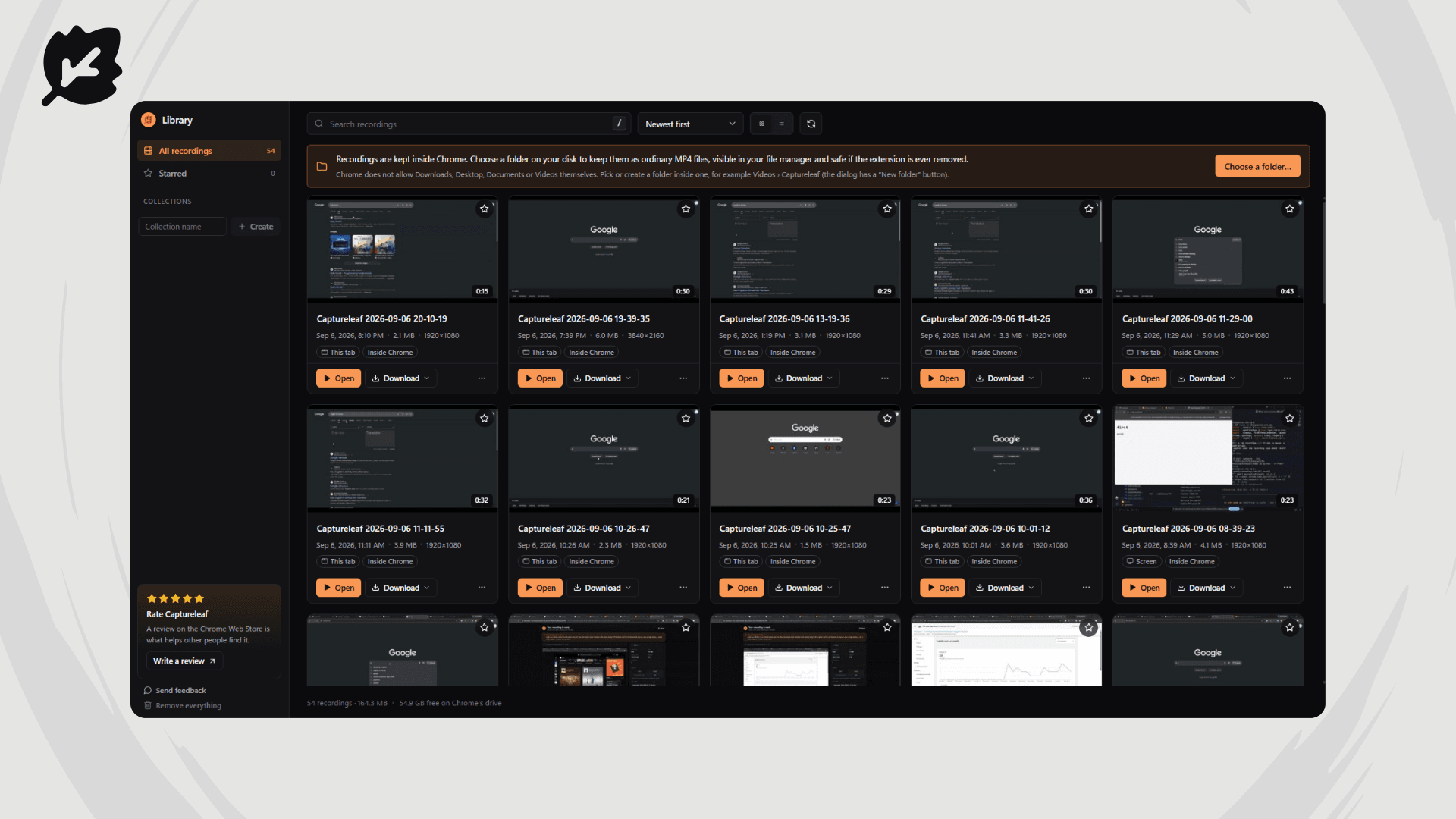Image resolution: width=1456 pixels, height=819 pixels.
Task: Show three-dot menu for Captureleaf 2026-09-06 10-26-47
Action: pyautogui.click(x=683, y=588)
